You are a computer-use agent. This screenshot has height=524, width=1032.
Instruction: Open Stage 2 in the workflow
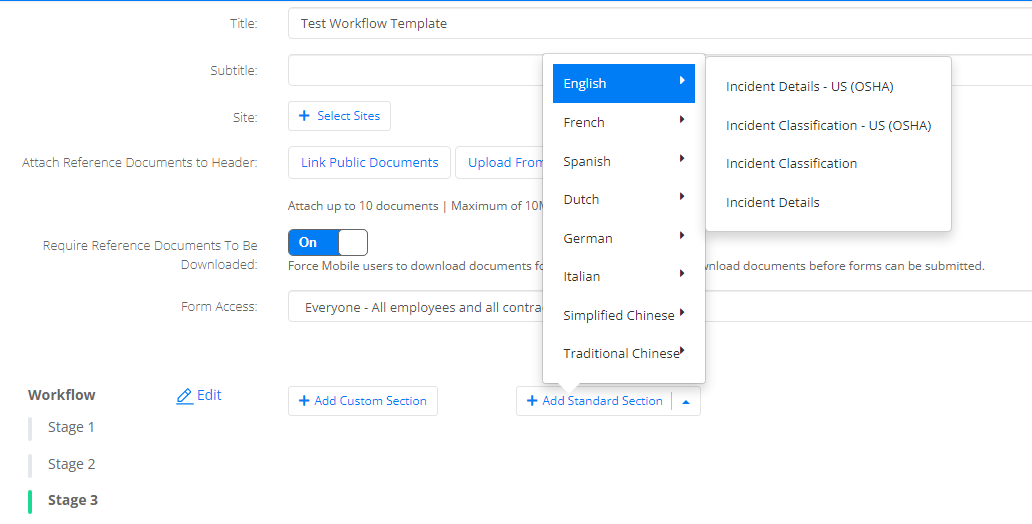point(71,464)
